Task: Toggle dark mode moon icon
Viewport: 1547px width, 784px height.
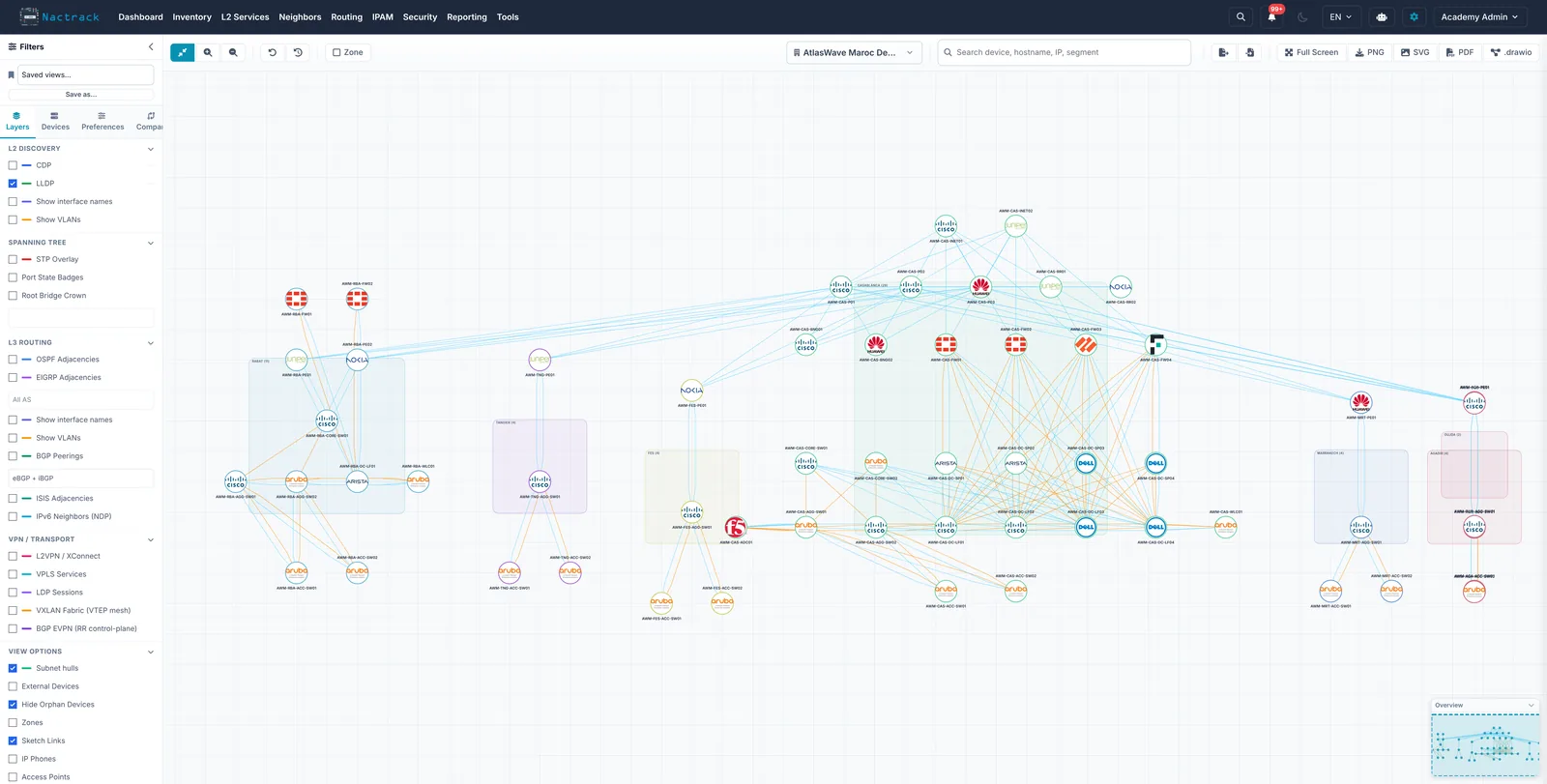Action: [x=1302, y=16]
